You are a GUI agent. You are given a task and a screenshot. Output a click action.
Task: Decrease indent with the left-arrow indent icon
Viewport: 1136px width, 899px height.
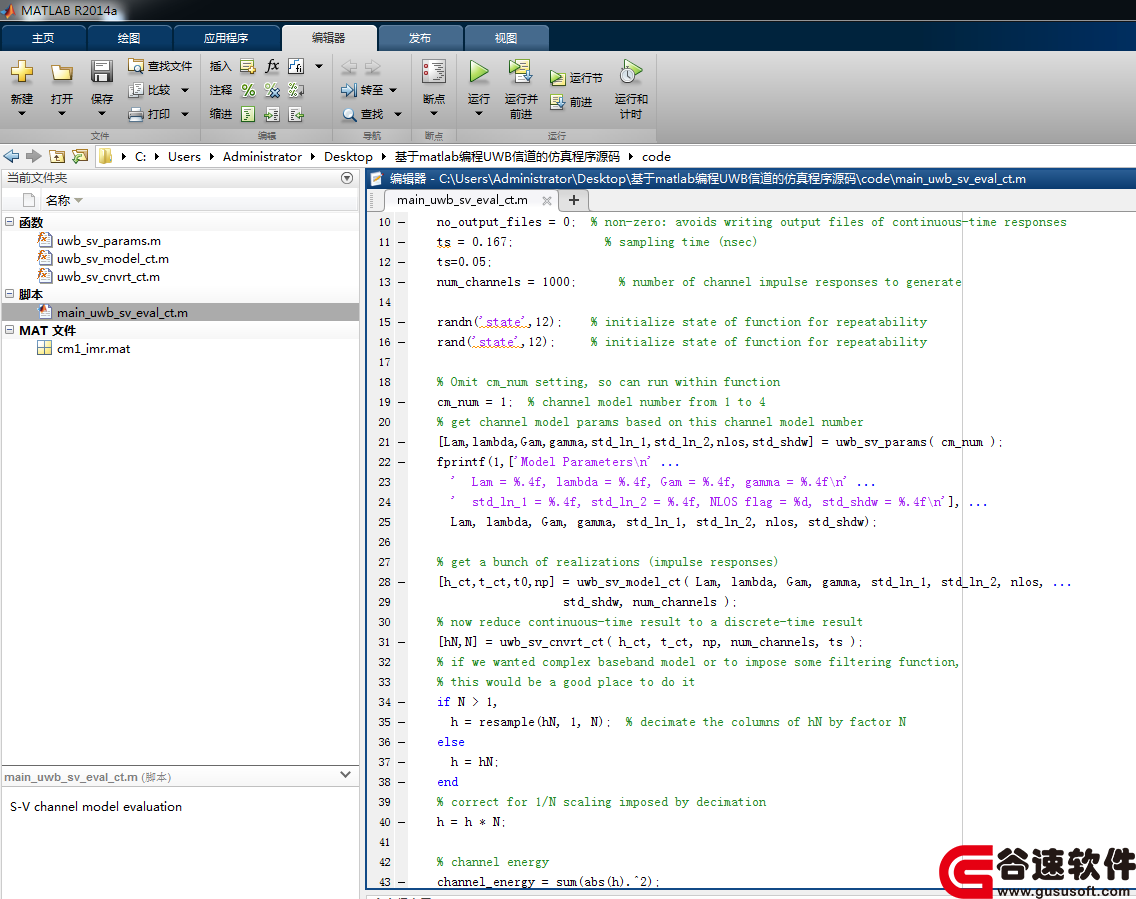pos(296,114)
